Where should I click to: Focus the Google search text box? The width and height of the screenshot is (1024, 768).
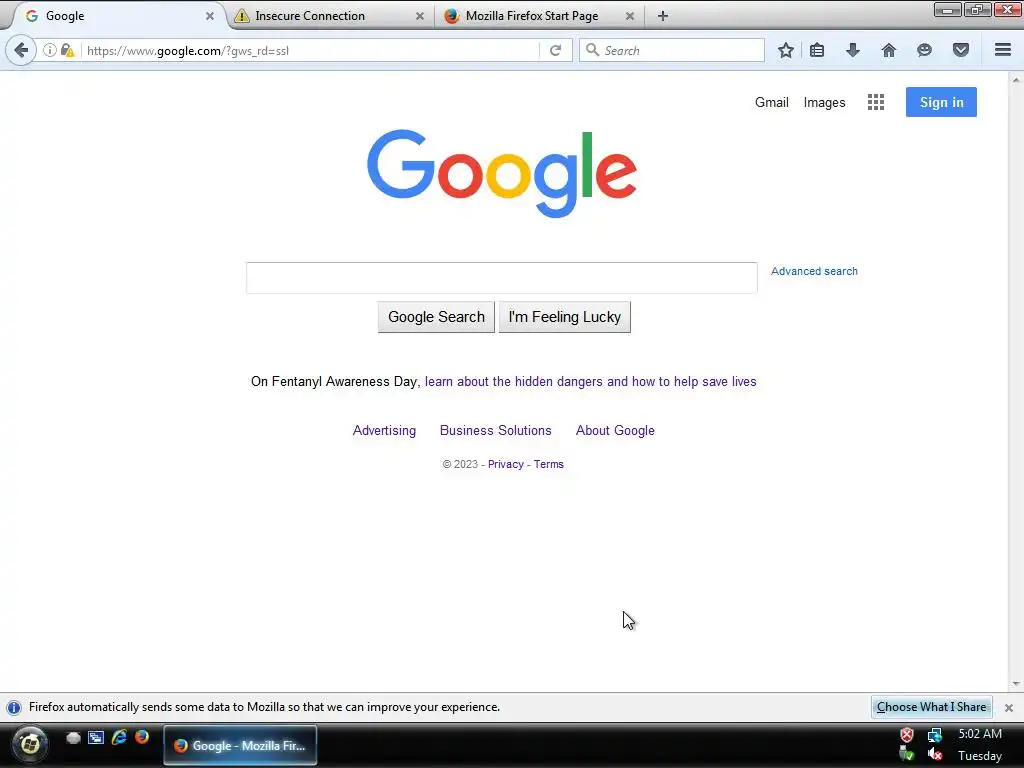click(x=502, y=278)
